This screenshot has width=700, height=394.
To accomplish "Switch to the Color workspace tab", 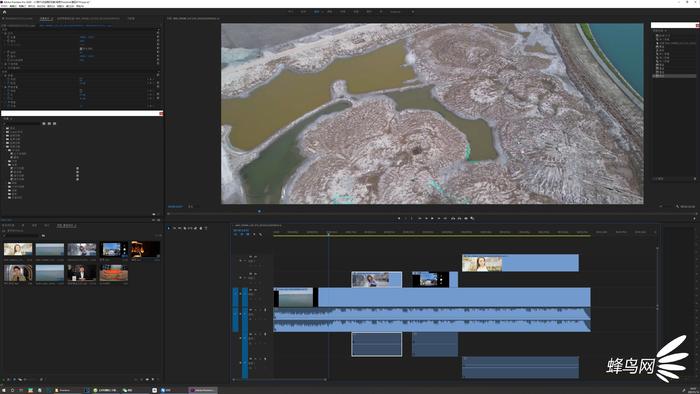I will [330, 12].
